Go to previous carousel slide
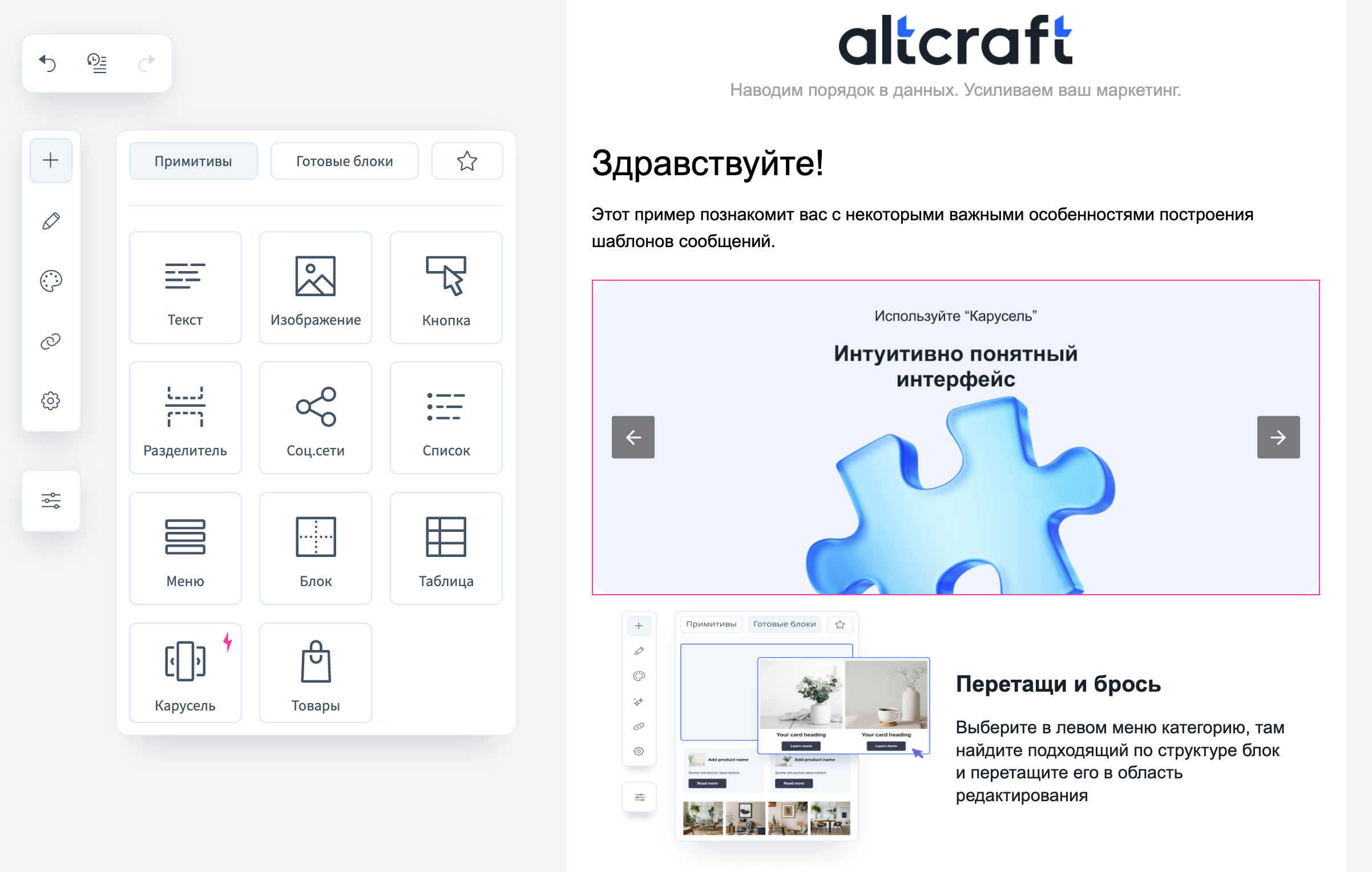This screenshot has height=872, width=1372. pos(633,437)
